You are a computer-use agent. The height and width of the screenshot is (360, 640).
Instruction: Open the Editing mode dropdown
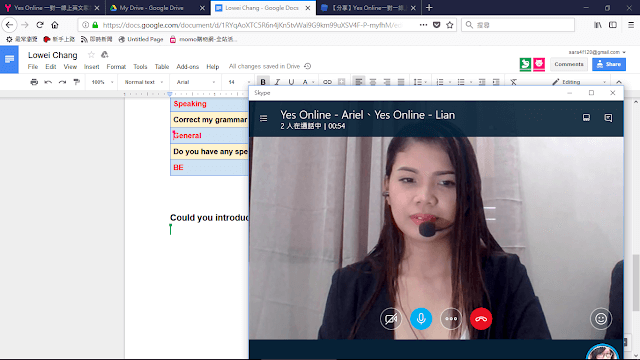coord(579,82)
